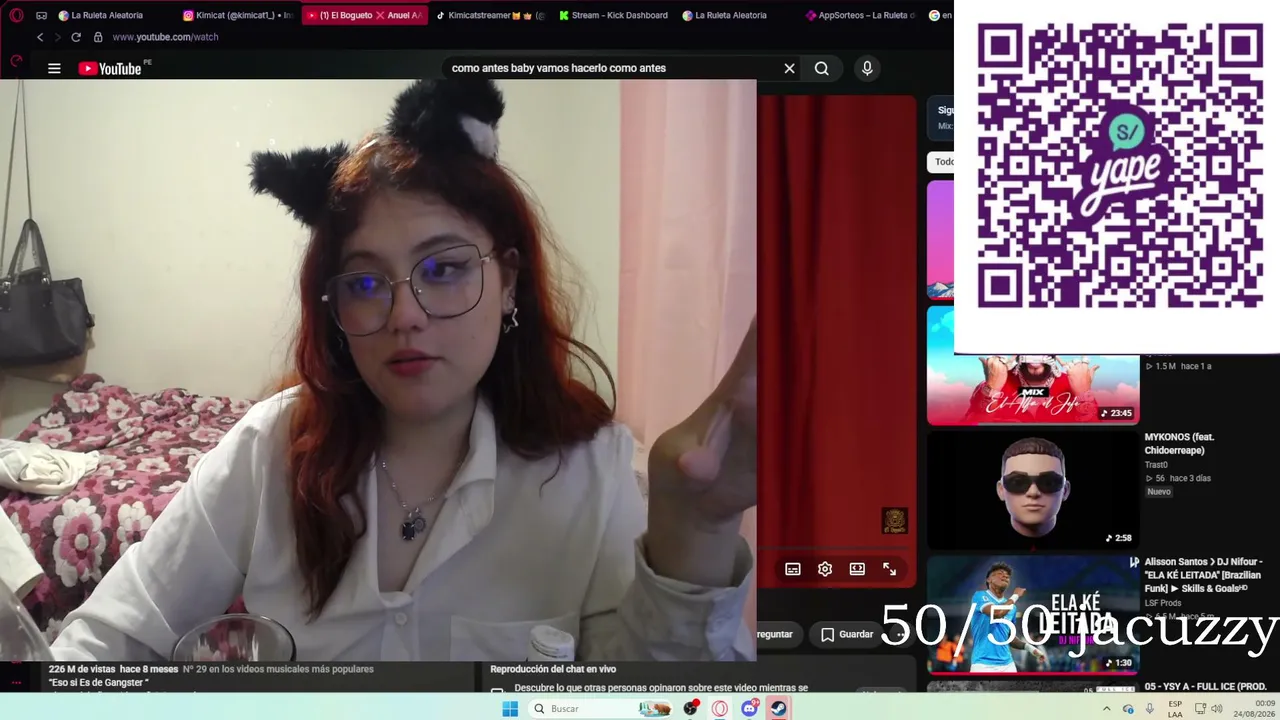The image size is (1280, 720).
Task: Open the Trast0 channel link
Action: click(1156, 465)
